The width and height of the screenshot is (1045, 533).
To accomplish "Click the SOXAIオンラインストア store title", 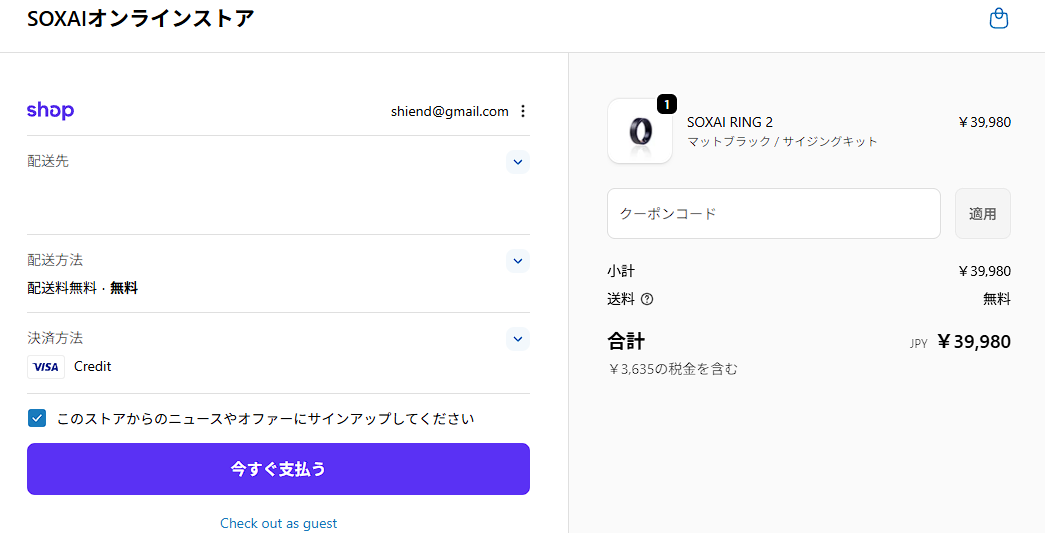I will click(141, 18).
